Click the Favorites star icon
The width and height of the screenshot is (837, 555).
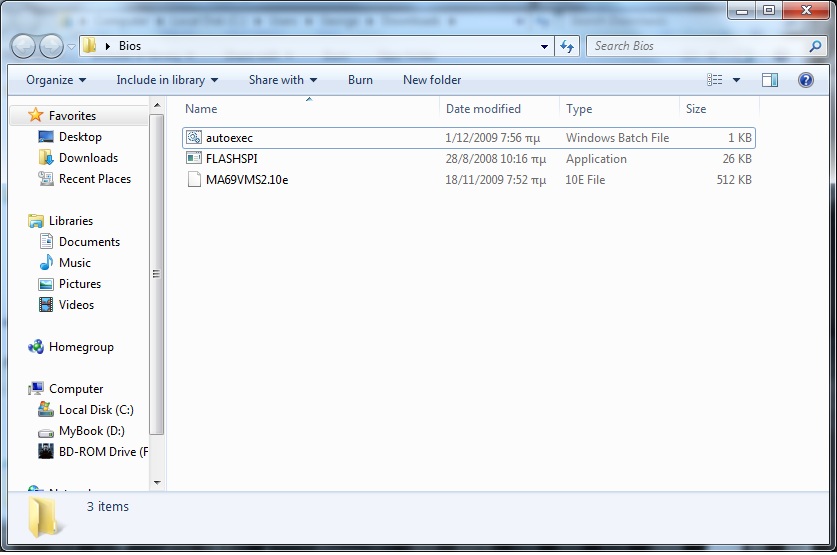tap(35, 115)
